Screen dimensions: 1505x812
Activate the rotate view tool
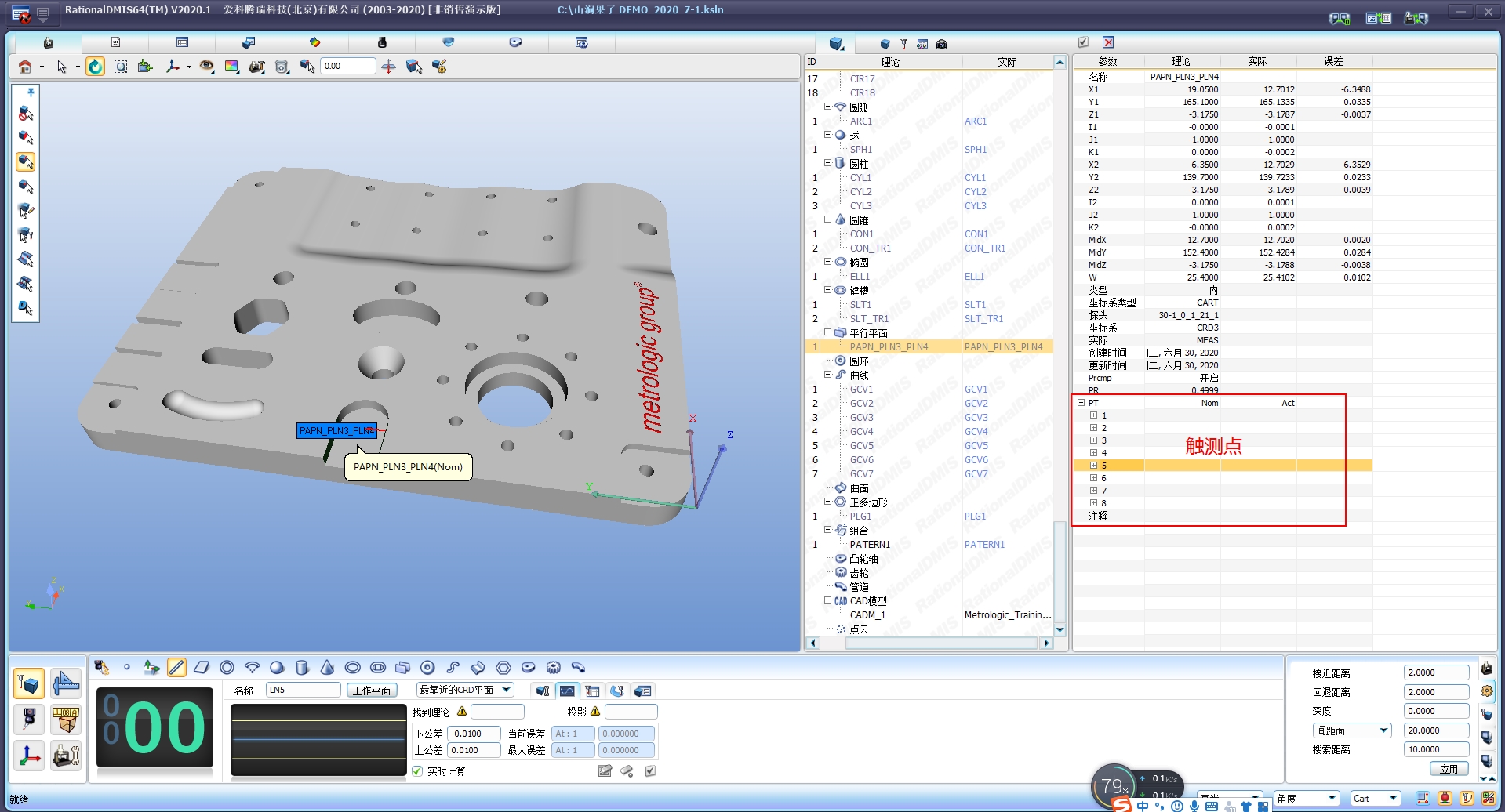point(95,67)
